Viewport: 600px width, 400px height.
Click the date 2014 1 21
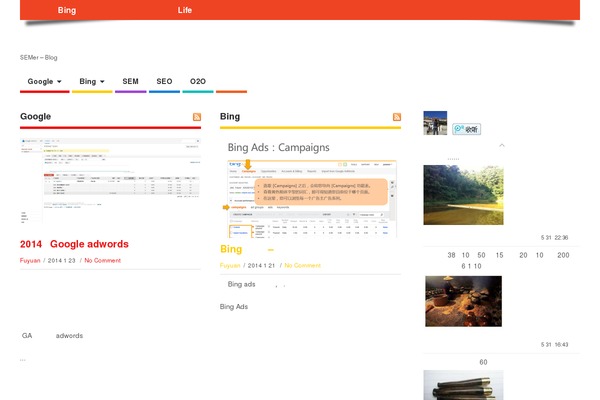coord(261,266)
